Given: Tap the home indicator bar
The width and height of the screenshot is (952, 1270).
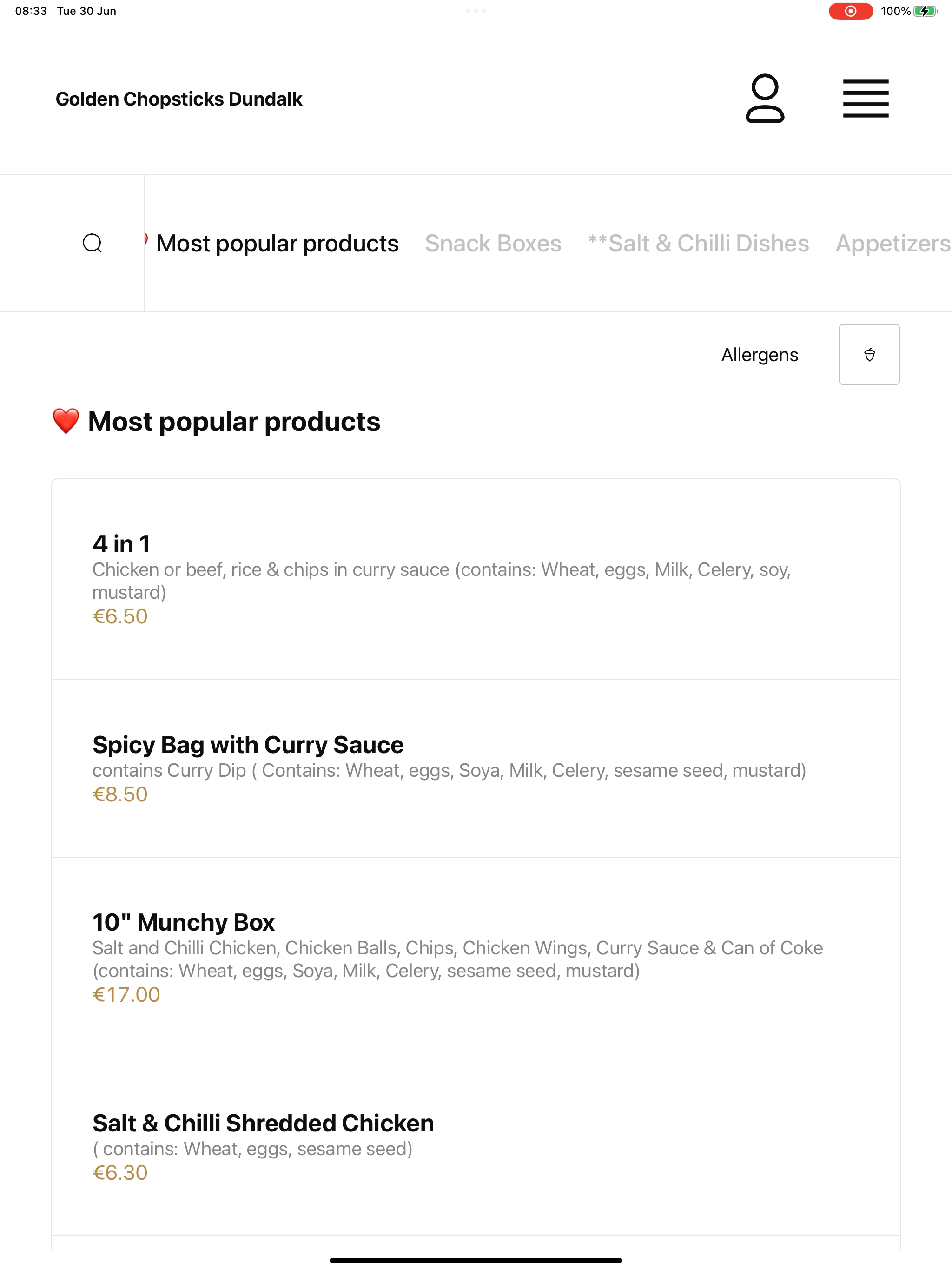Looking at the screenshot, I should pyautogui.click(x=476, y=1260).
